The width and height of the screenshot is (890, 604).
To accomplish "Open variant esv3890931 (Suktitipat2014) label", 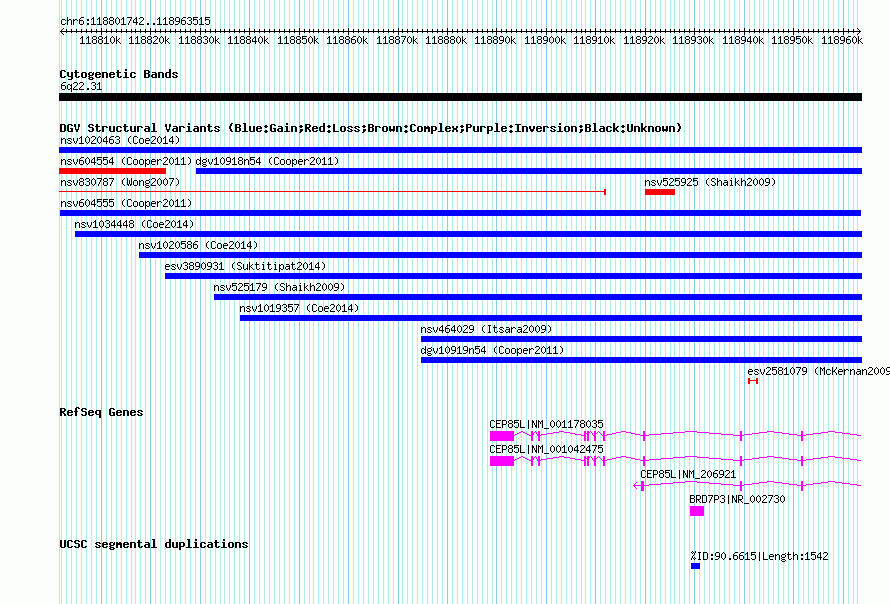I will [245, 266].
